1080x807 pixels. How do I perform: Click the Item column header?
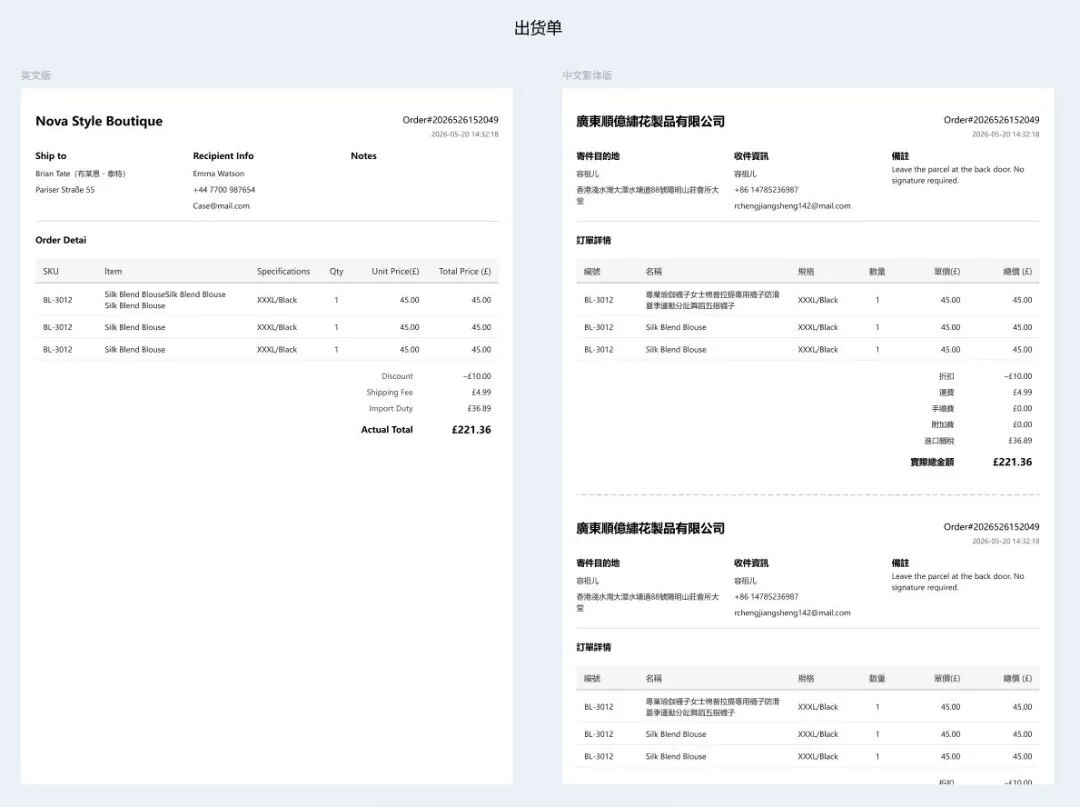(113, 271)
